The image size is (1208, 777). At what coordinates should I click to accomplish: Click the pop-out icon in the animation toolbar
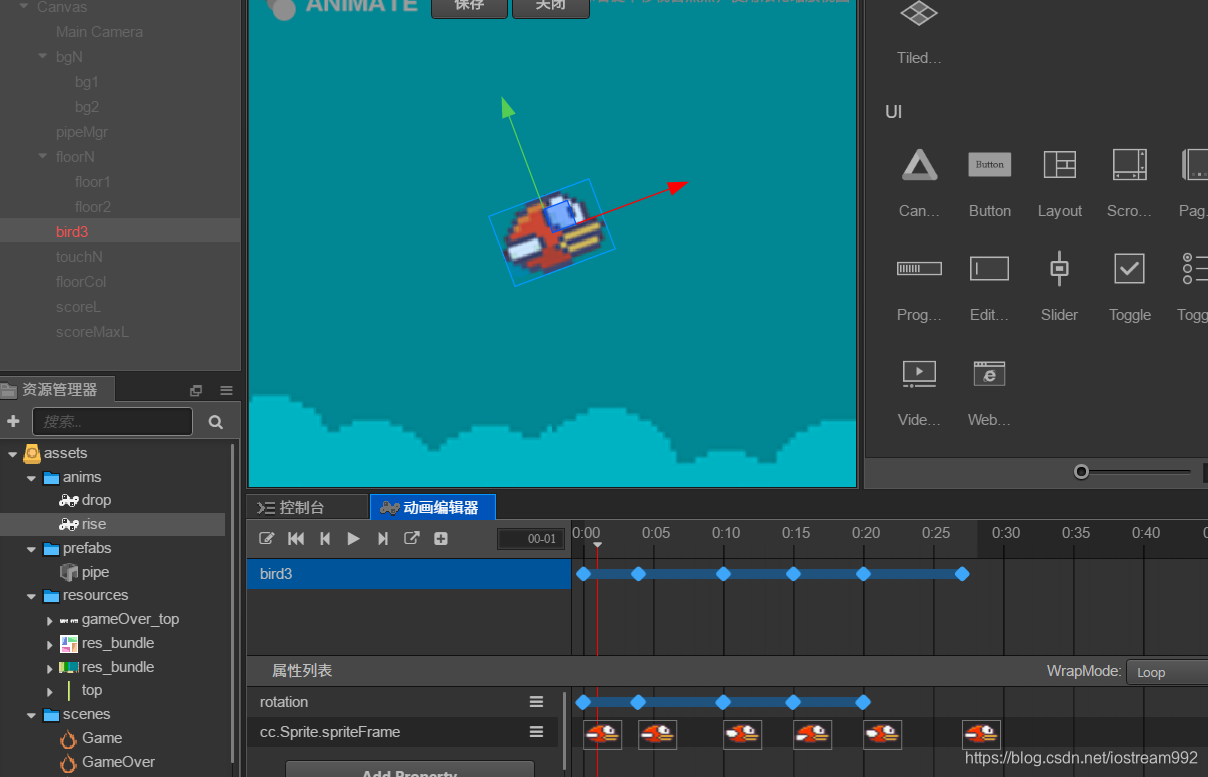tap(411, 538)
